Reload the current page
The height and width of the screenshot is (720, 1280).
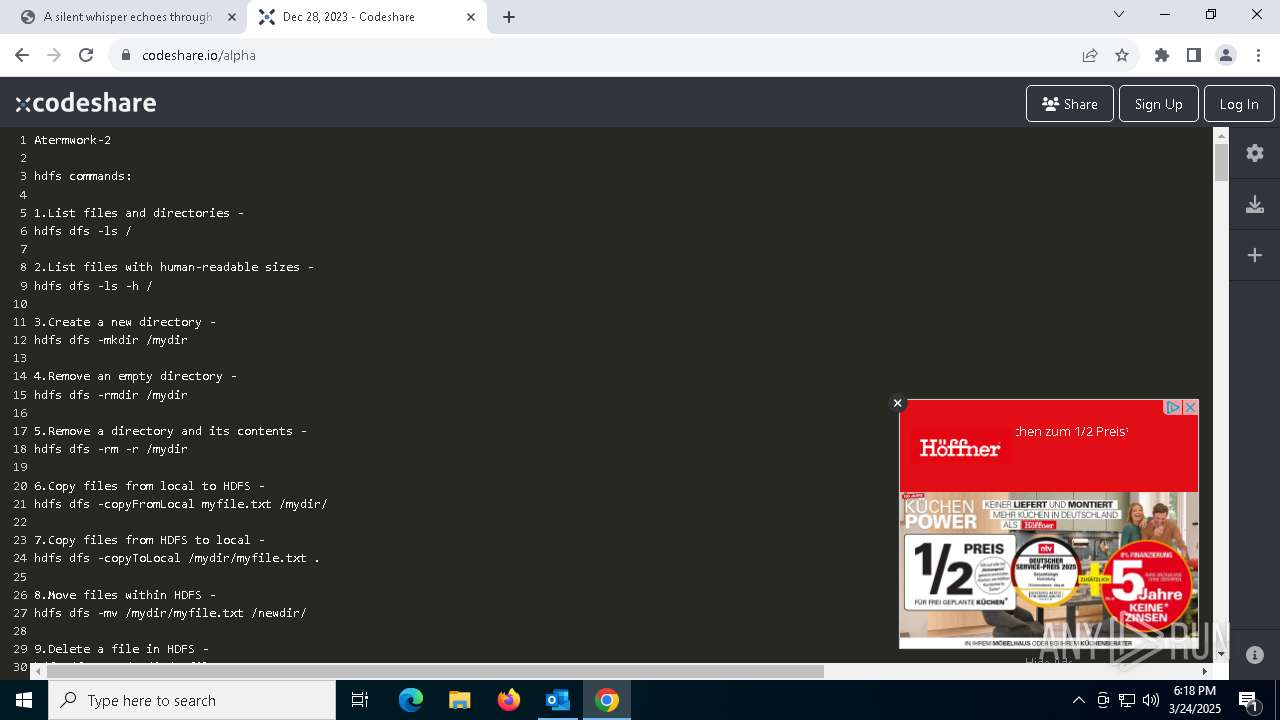coord(86,55)
